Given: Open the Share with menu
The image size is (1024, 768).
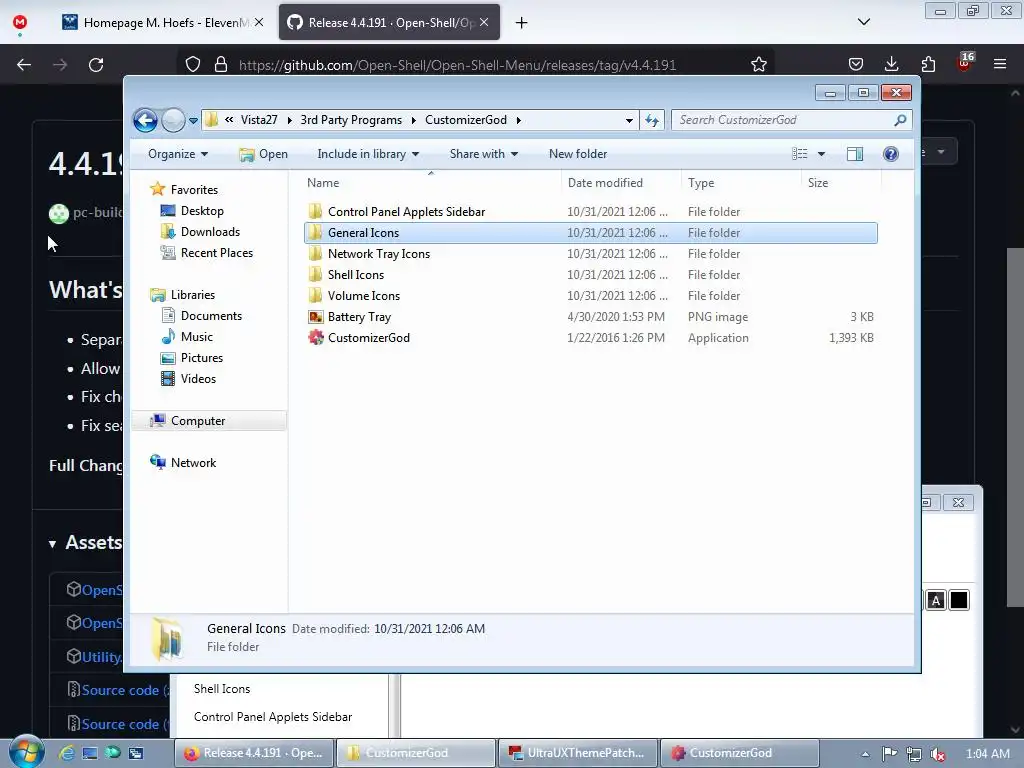Looking at the screenshot, I should (x=483, y=154).
